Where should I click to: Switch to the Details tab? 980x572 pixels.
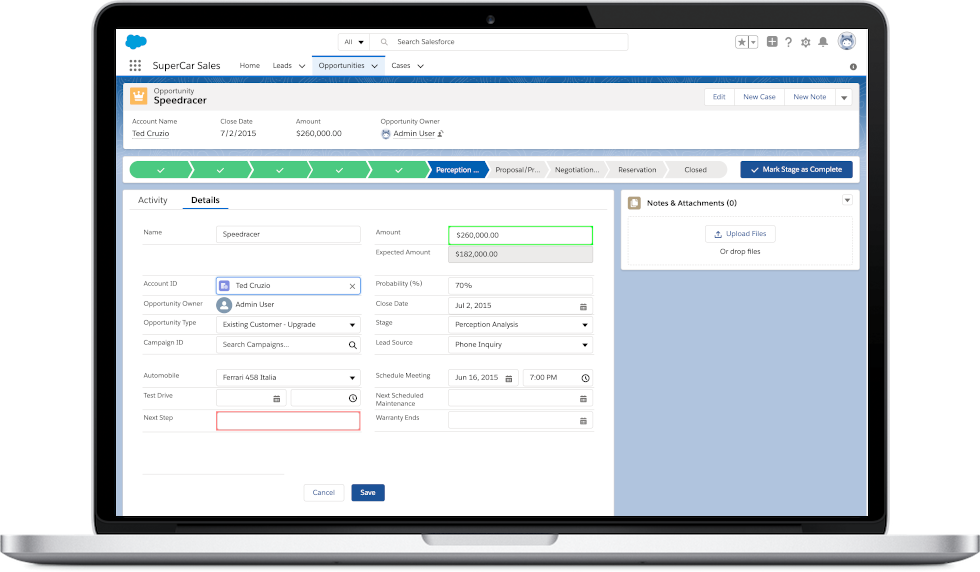point(205,200)
